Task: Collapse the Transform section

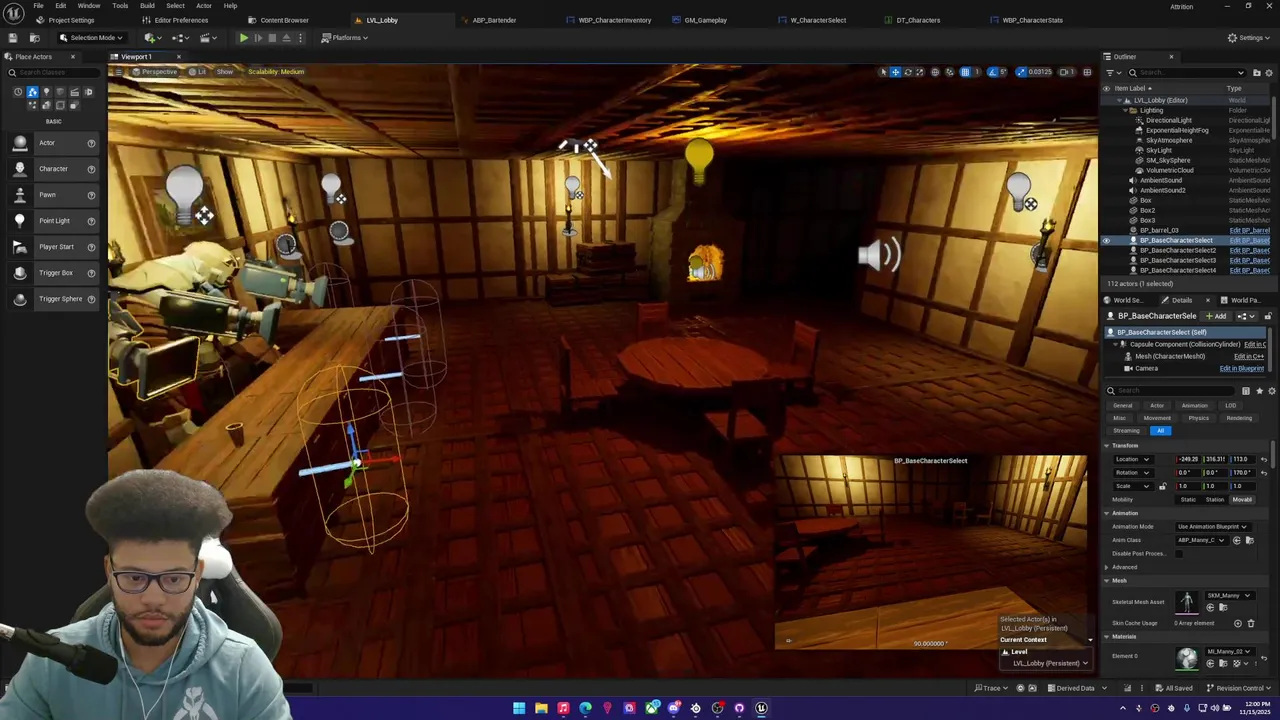Action: tap(1107, 445)
